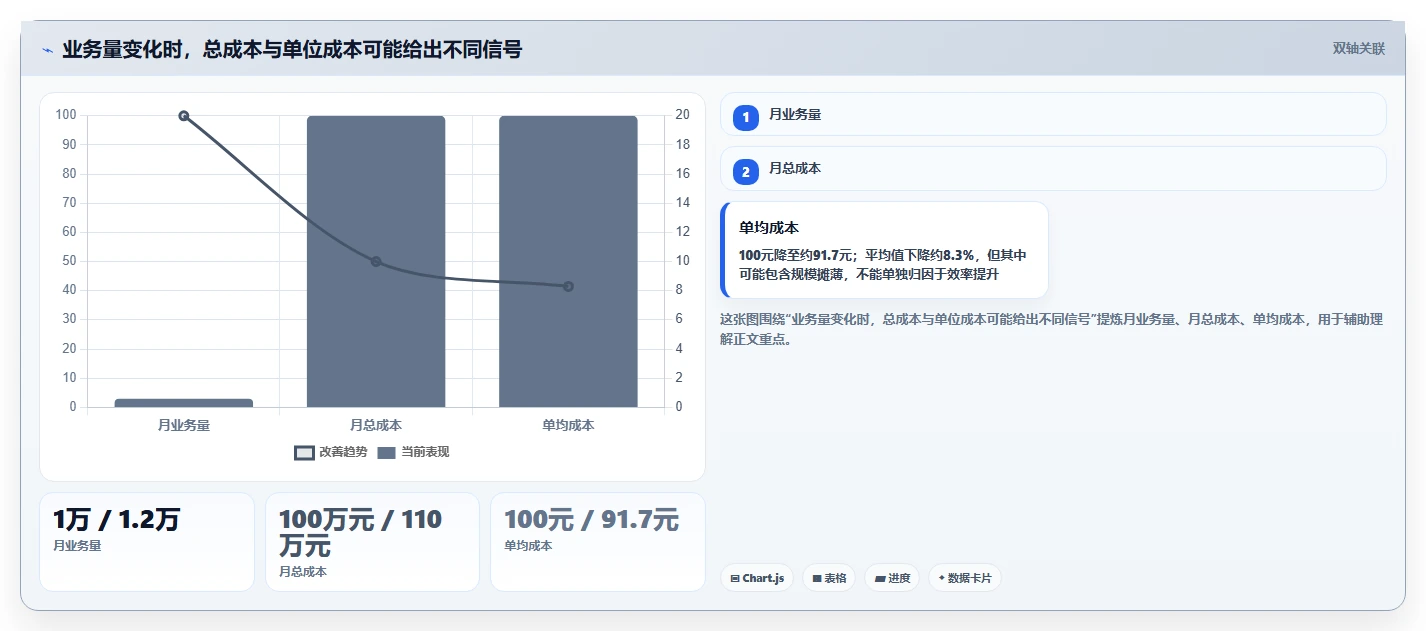Click the 100万元 / 110万元 data card

coord(372,541)
